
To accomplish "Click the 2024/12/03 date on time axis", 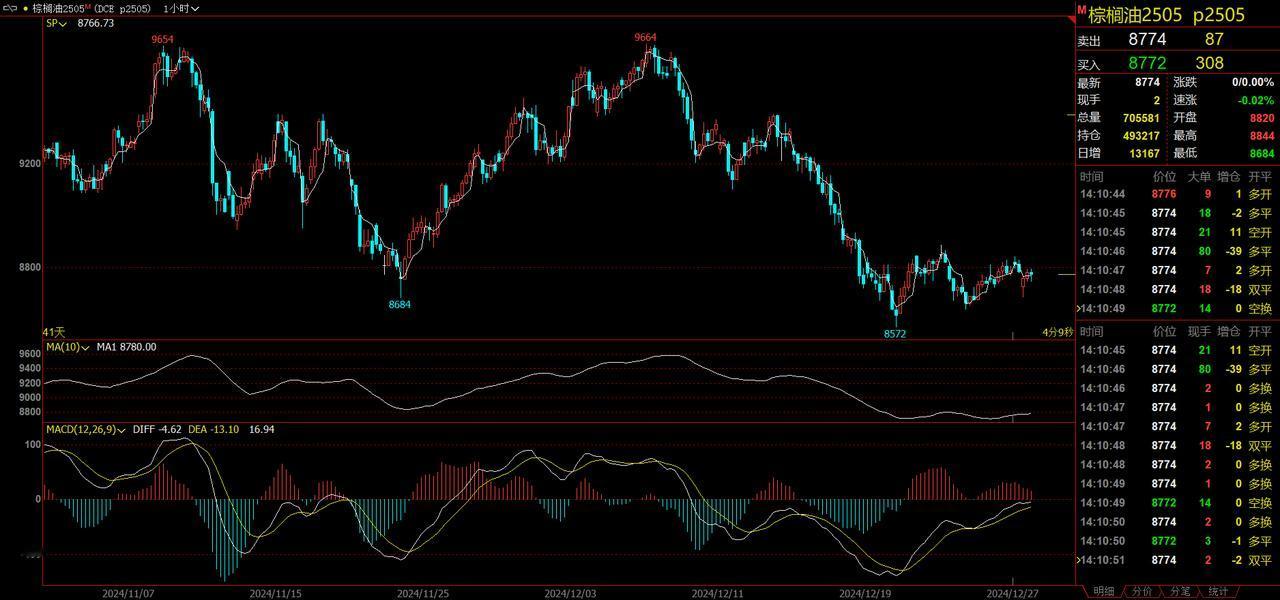I will 570,592.
